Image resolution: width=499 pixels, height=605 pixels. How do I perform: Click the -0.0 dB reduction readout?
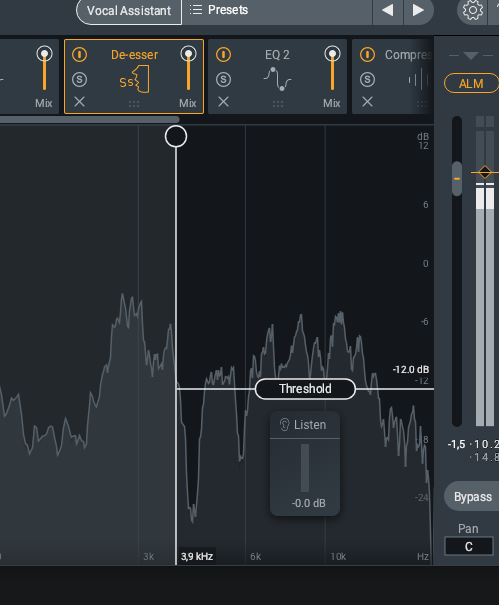309,503
